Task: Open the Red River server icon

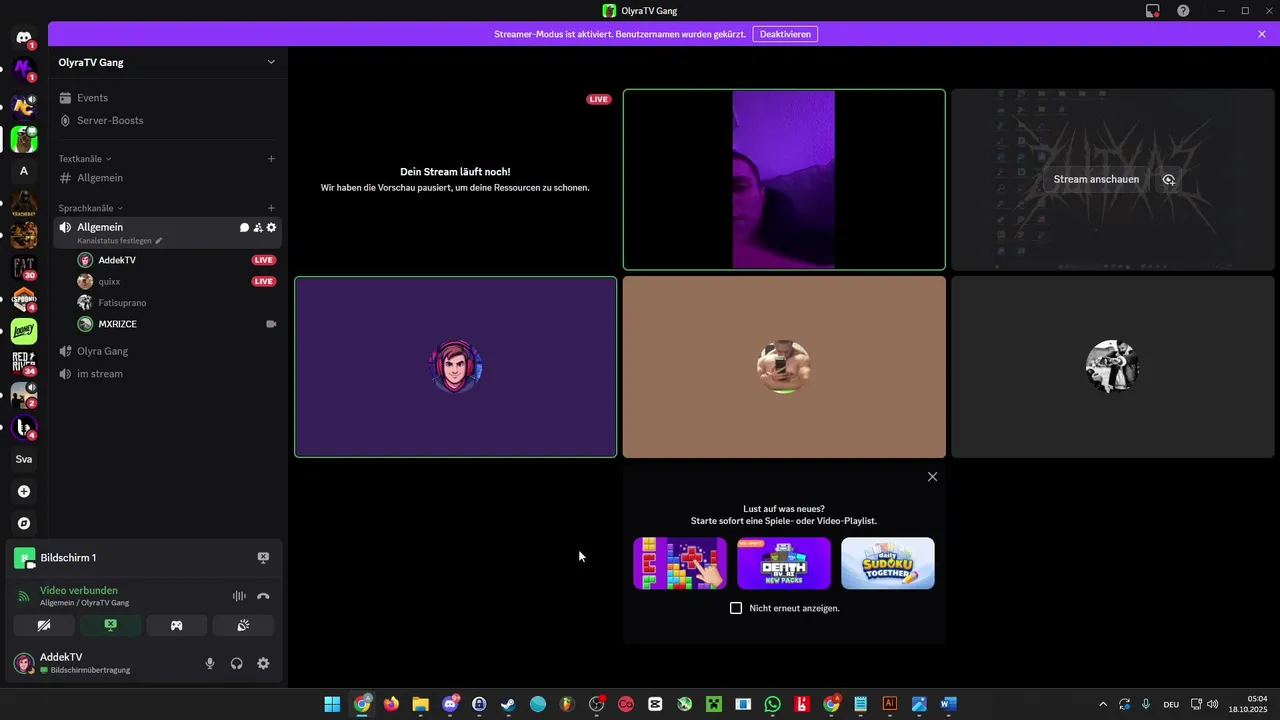Action: pyautogui.click(x=24, y=362)
